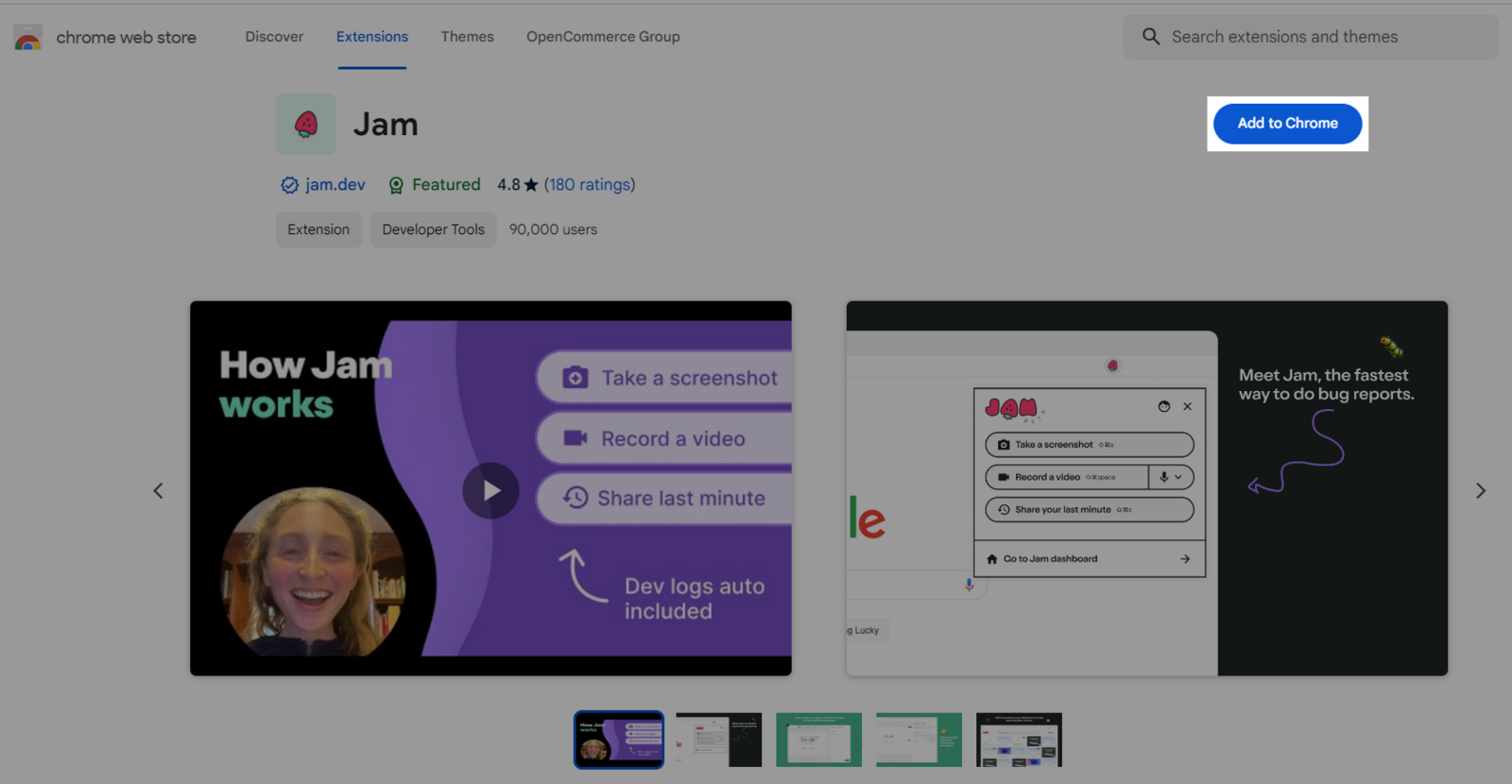Click the Featured badge icon

(x=396, y=185)
